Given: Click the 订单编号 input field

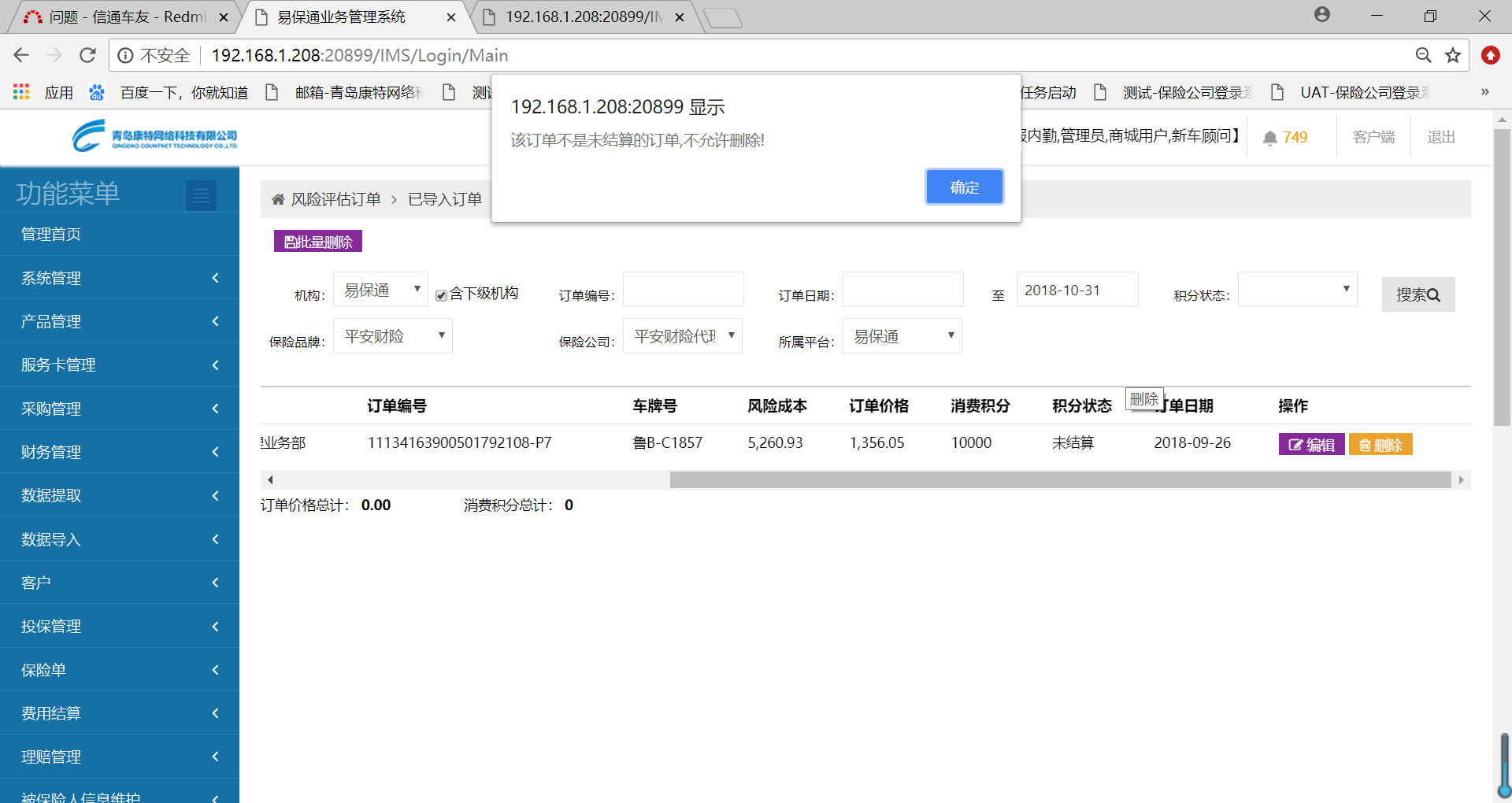Looking at the screenshot, I should point(683,290).
